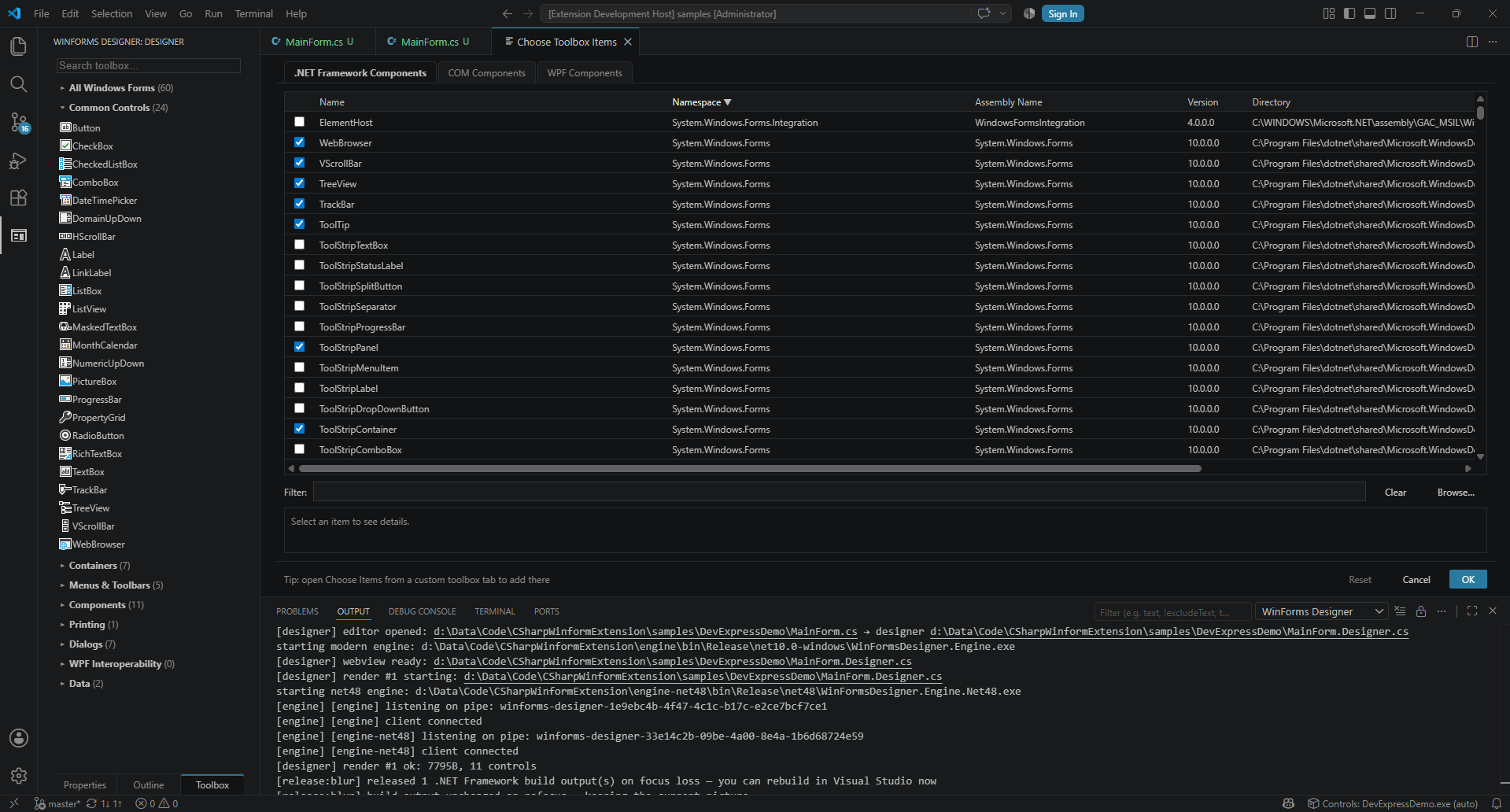The width and height of the screenshot is (1510, 812).
Task: Uncheck the TreeView component checkbox
Action: 299,183
